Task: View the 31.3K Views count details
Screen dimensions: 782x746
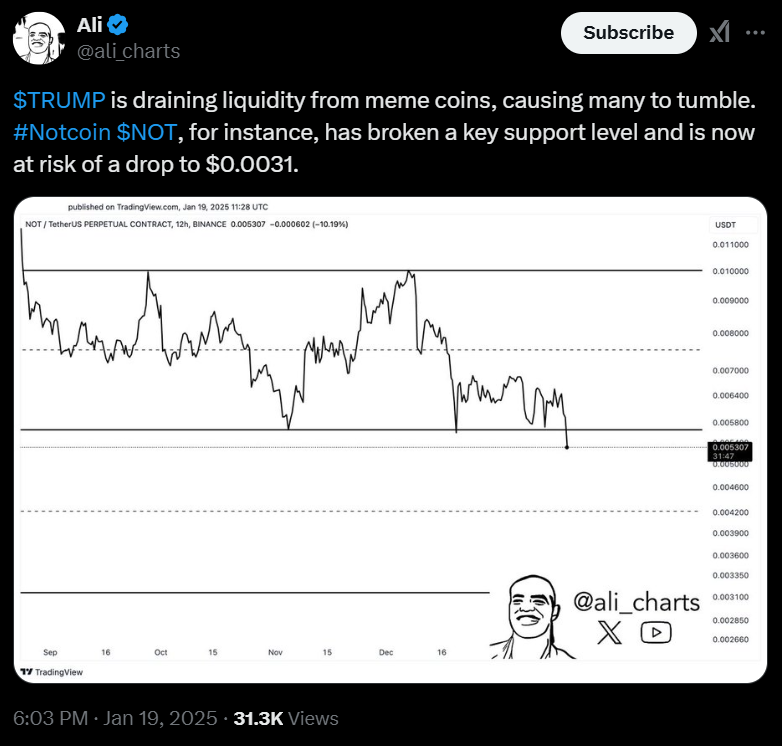Action: click(286, 719)
